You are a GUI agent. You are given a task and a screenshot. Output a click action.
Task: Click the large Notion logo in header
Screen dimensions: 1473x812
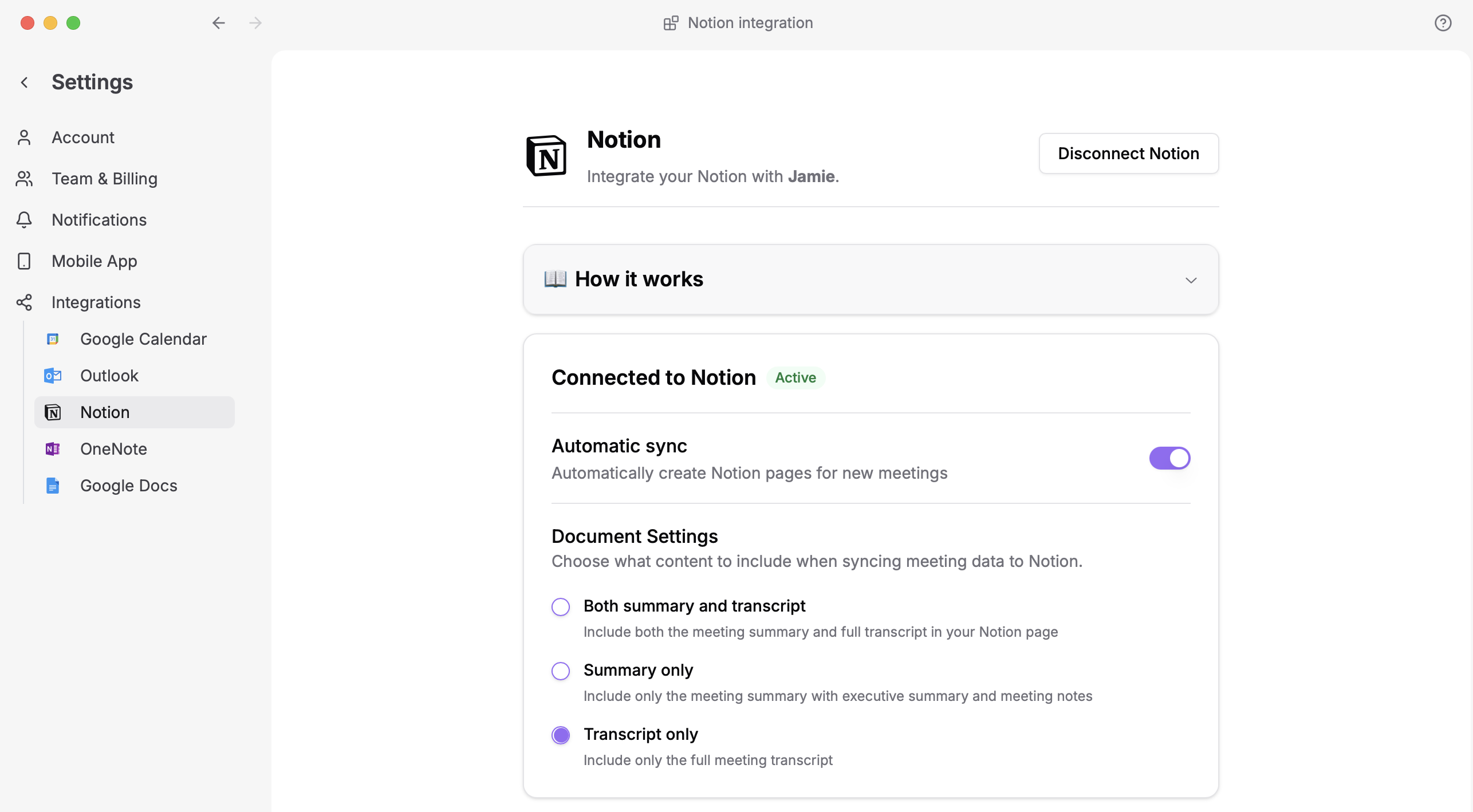[546, 156]
